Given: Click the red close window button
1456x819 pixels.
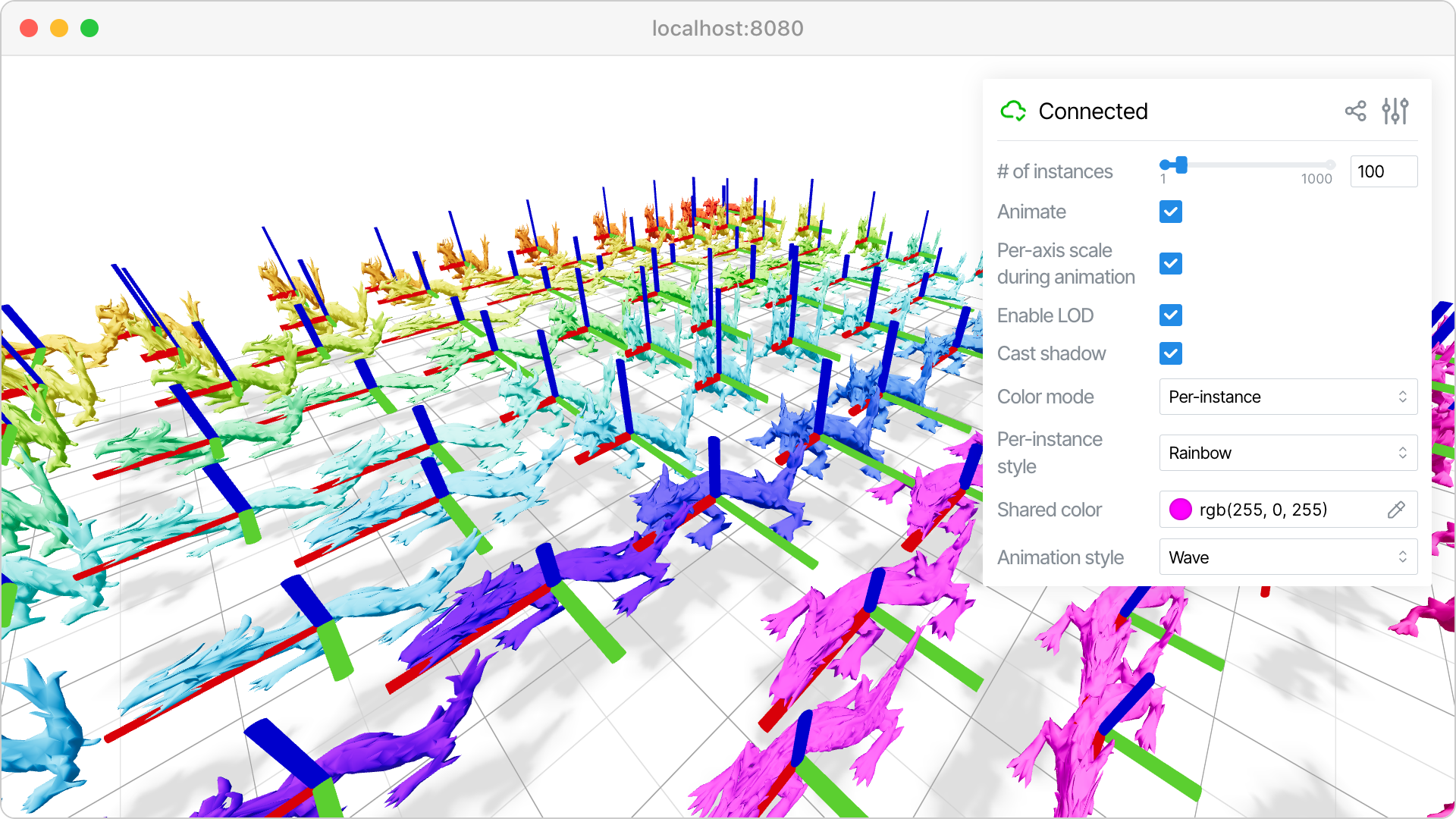Looking at the screenshot, I should click(x=29, y=28).
